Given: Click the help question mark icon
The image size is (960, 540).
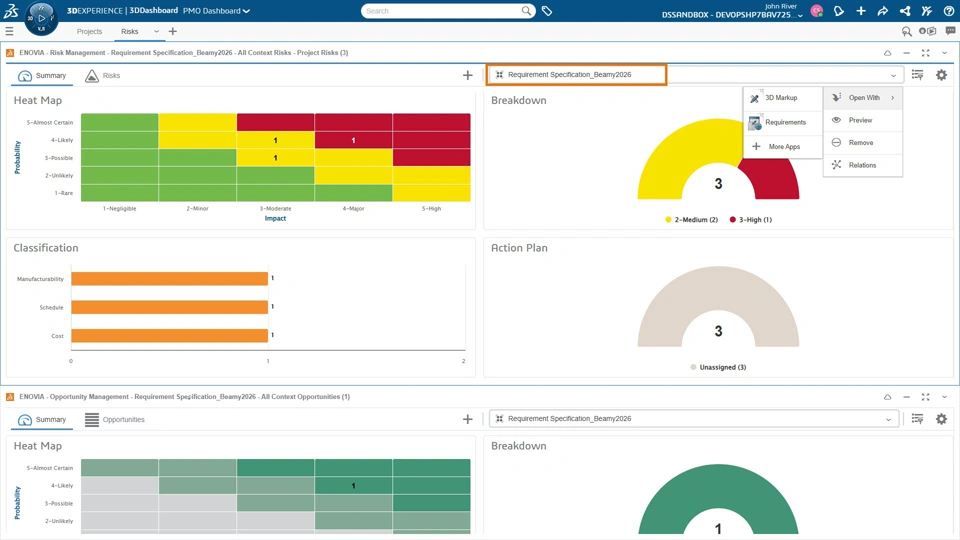Looking at the screenshot, I should 948,11.
